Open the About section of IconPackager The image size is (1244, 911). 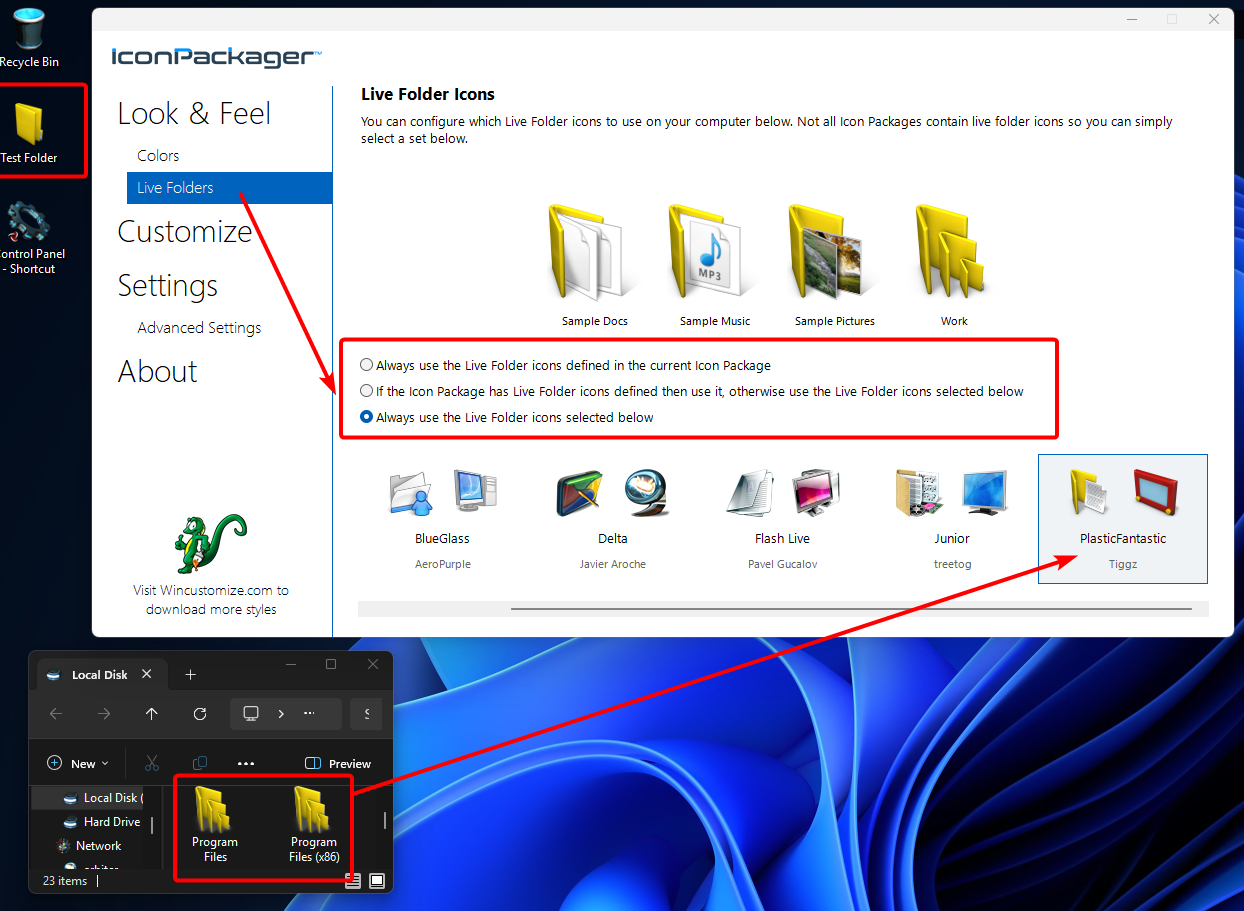click(x=158, y=372)
